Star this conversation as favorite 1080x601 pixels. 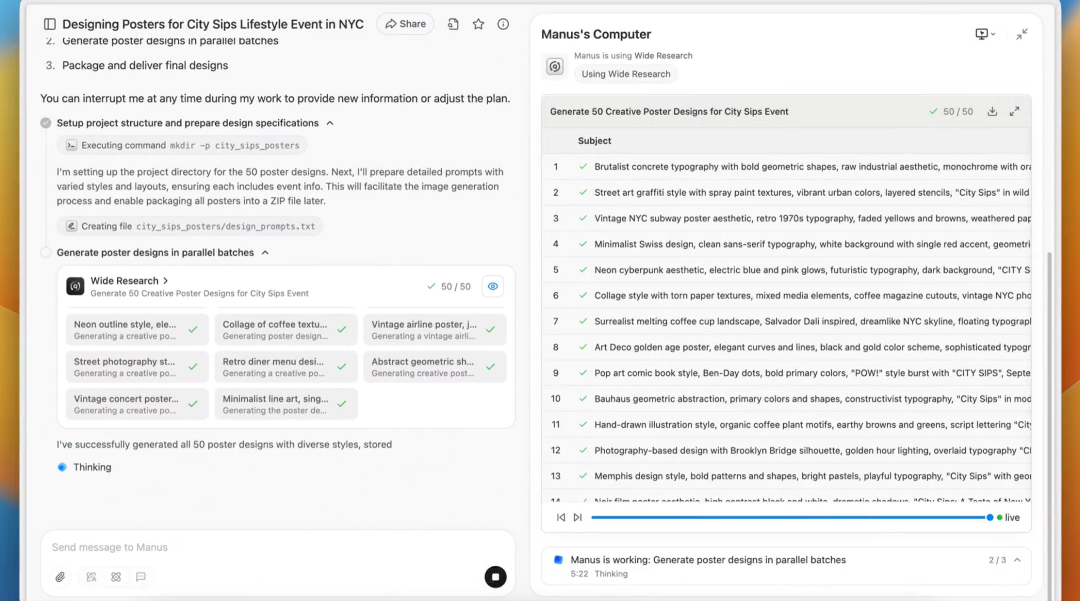pyautogui.click(x=478, y=24)
